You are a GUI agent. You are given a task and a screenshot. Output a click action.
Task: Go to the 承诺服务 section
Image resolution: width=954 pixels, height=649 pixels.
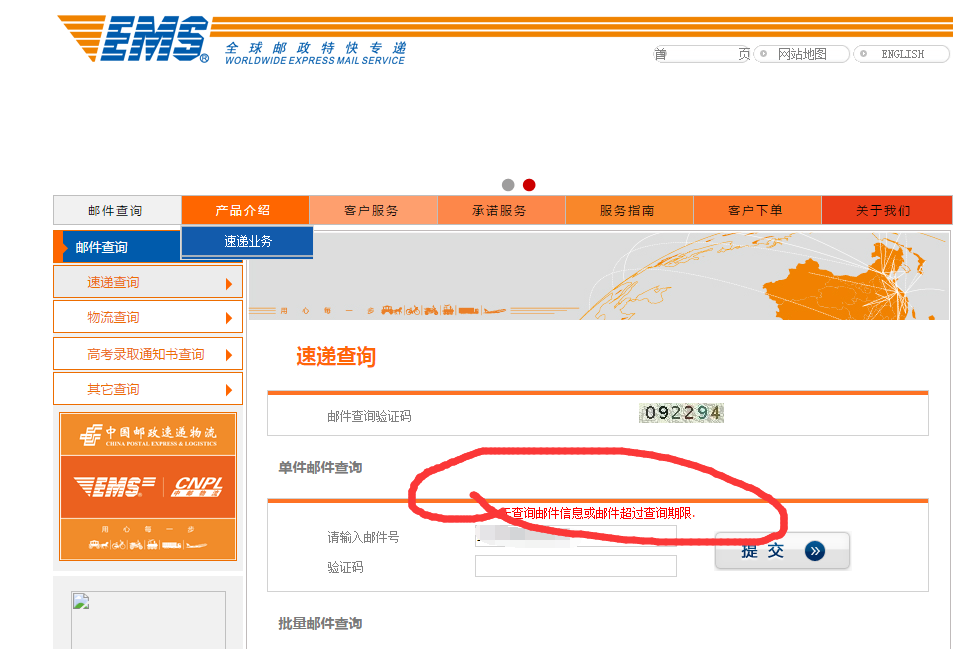(500, 210)
